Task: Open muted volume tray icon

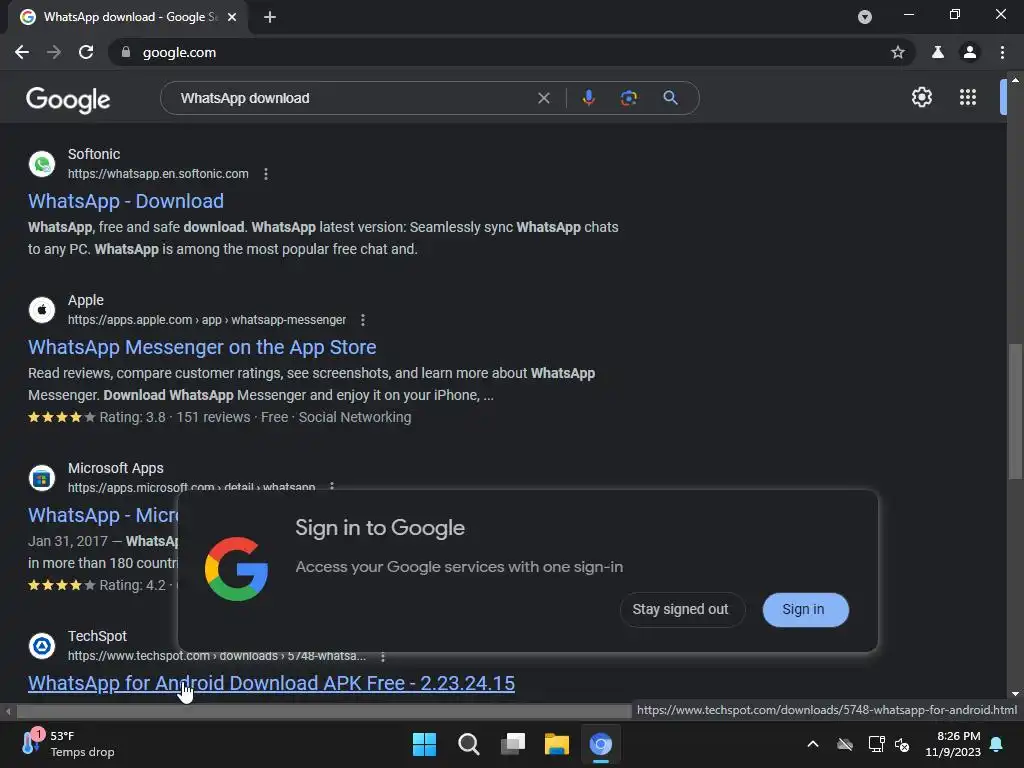Action: pyautogui.click(x=902, y=744)
